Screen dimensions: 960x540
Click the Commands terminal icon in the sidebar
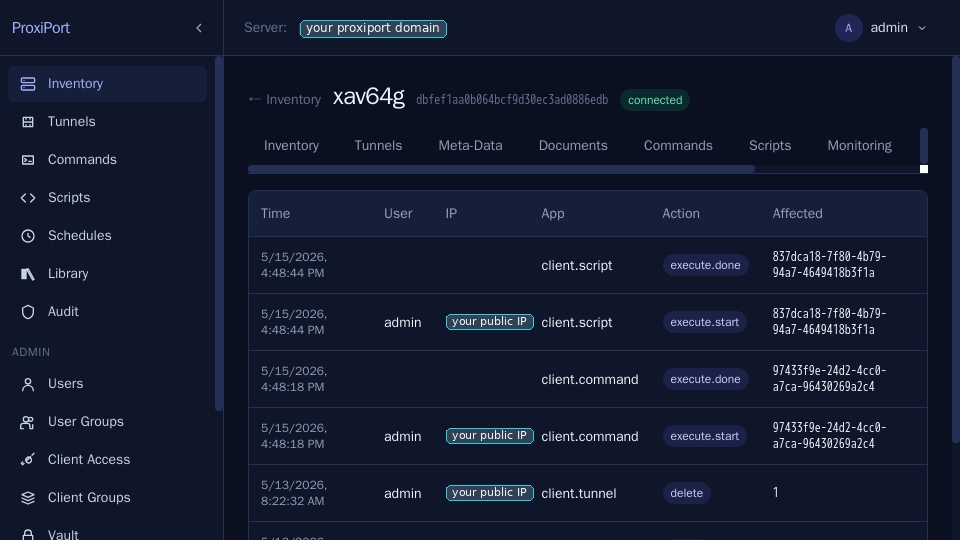pyautogui.click(x=28, y=160)
